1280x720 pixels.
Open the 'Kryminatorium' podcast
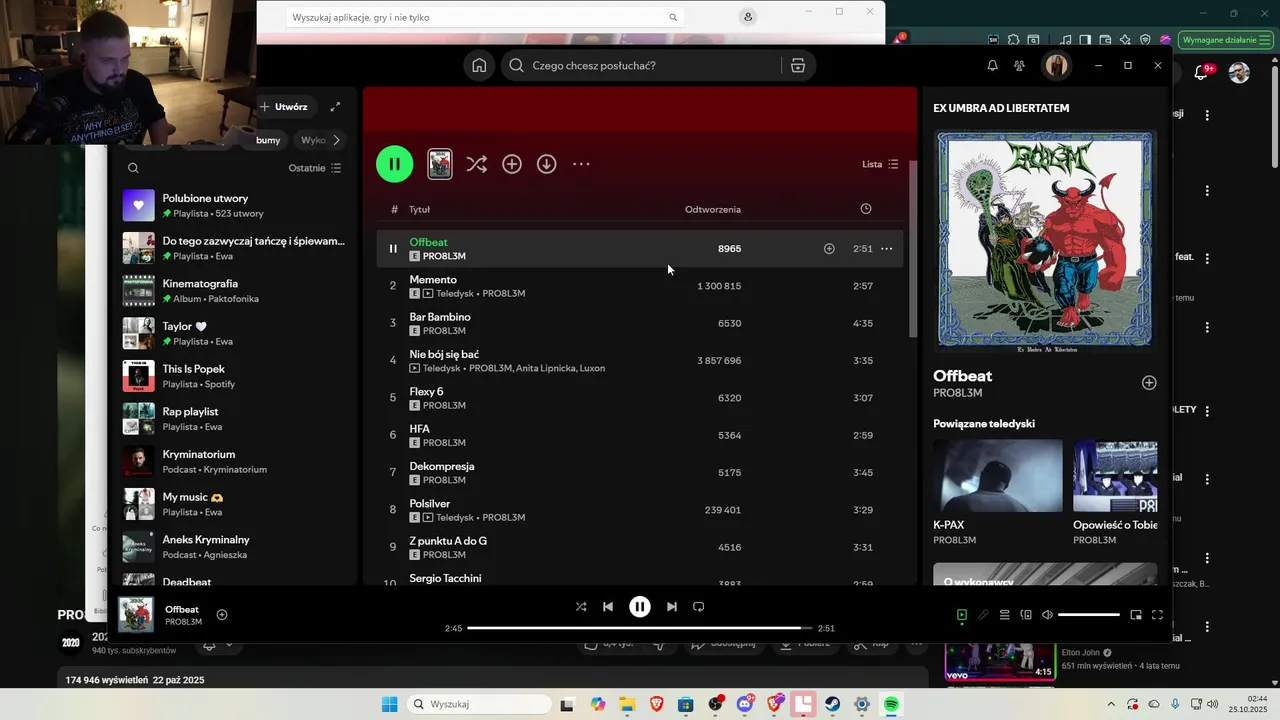pos(232,461)
